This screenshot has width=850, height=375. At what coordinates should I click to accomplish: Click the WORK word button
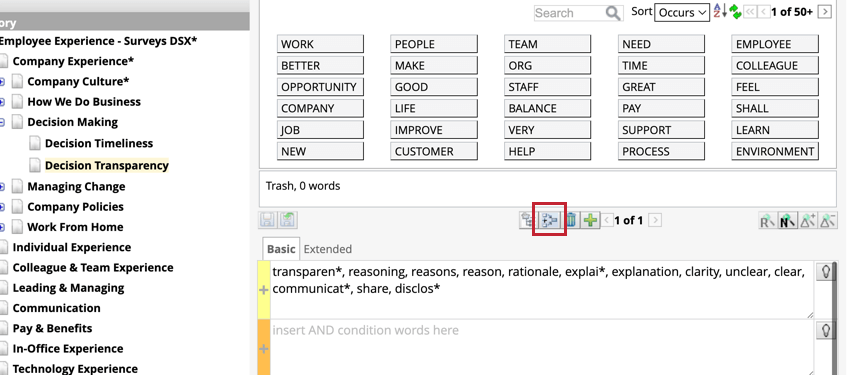pos(320,44)
